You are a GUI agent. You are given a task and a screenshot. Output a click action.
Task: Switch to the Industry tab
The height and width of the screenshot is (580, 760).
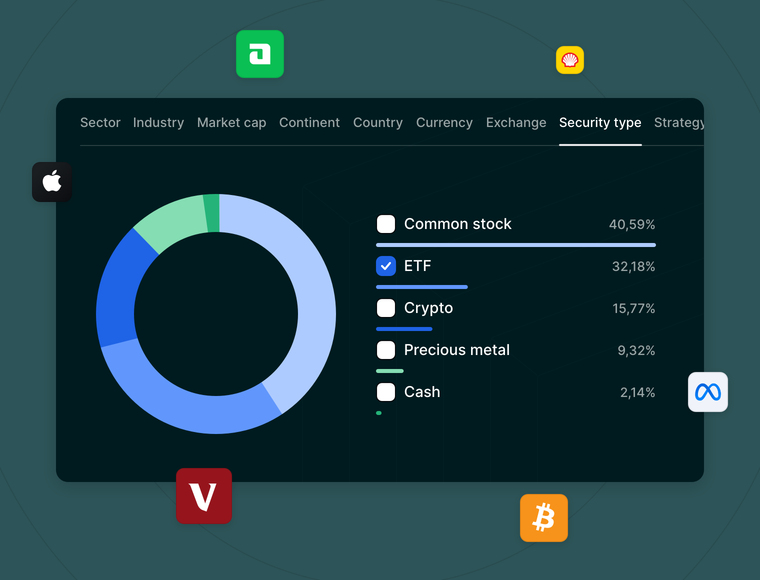click(x=158, y=123)
